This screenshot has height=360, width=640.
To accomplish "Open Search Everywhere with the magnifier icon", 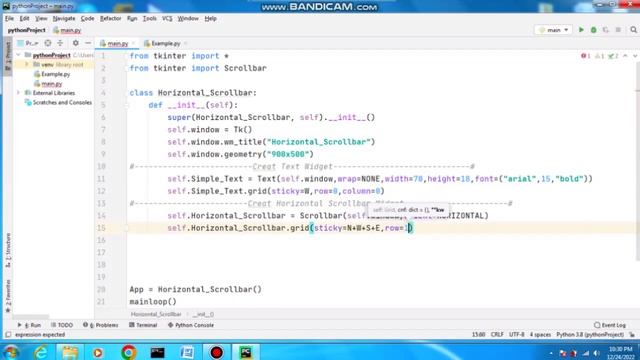I will pyautogui.click(x=633, y=30).
